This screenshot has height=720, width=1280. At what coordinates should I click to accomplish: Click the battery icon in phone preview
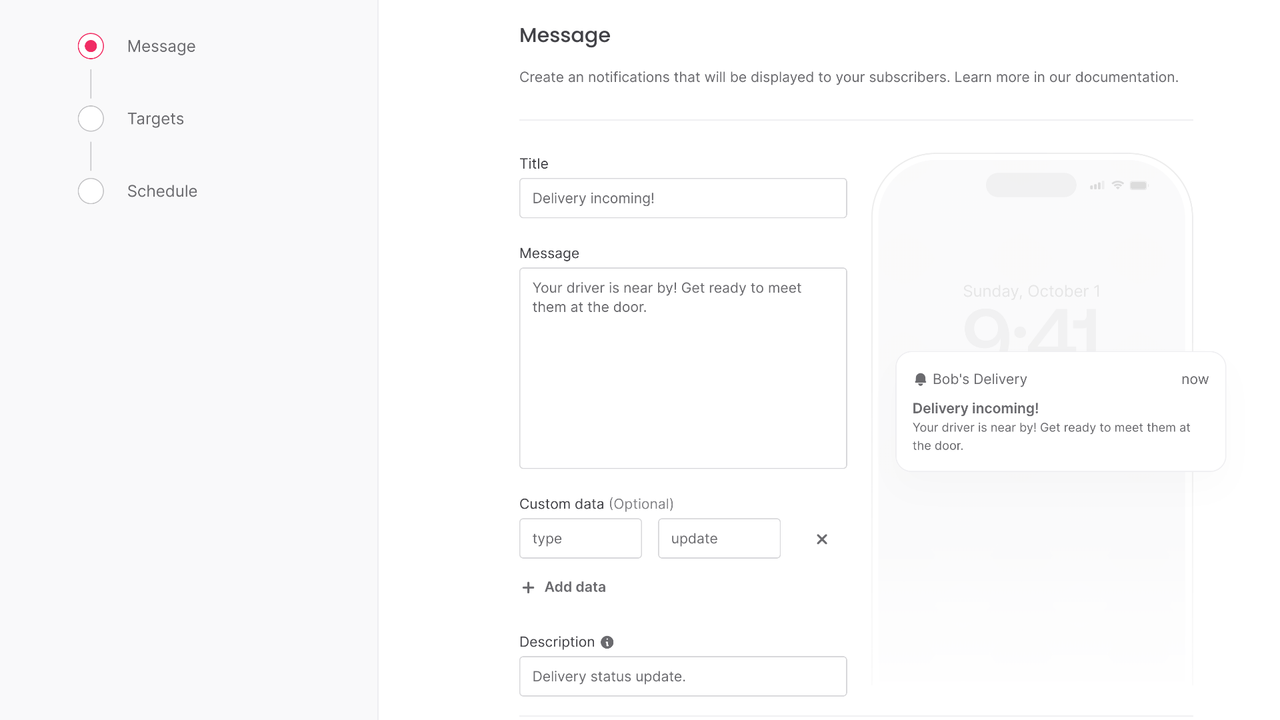[1138, 185]
